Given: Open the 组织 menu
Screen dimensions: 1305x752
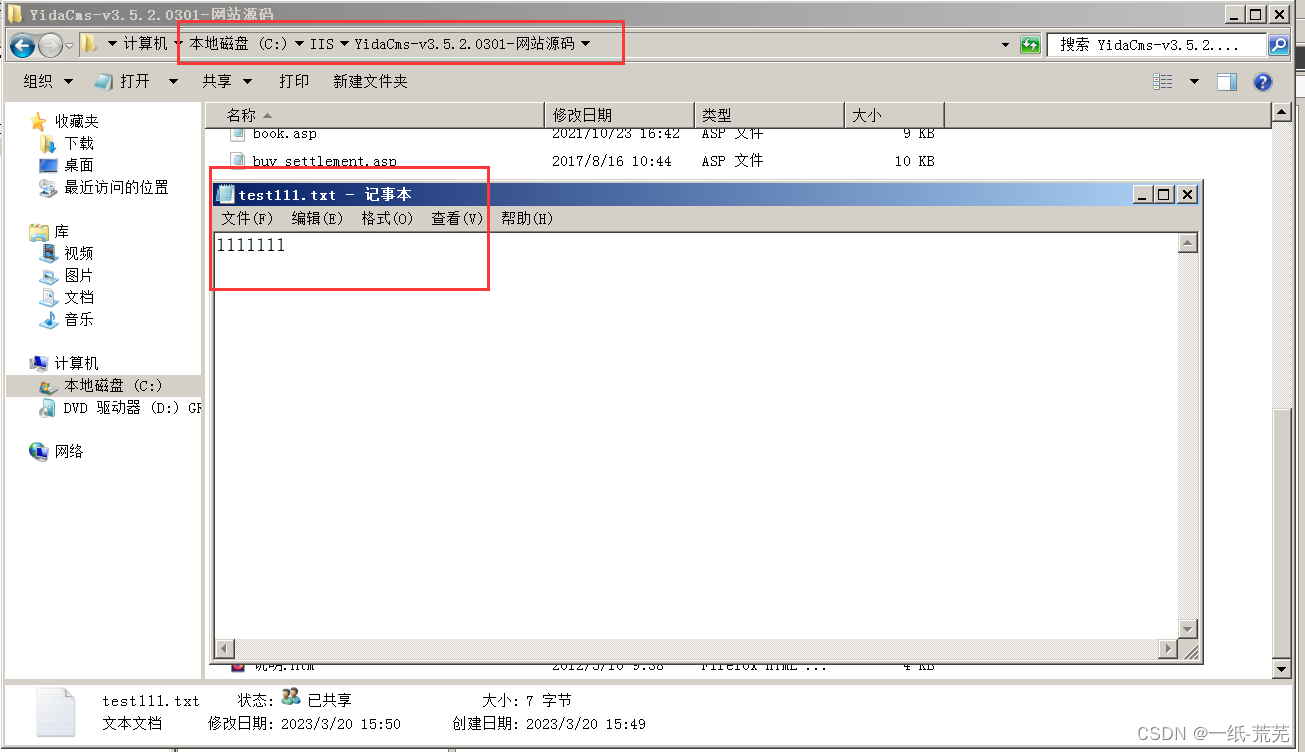Looking at the screenshot, I should pos(48,82).
